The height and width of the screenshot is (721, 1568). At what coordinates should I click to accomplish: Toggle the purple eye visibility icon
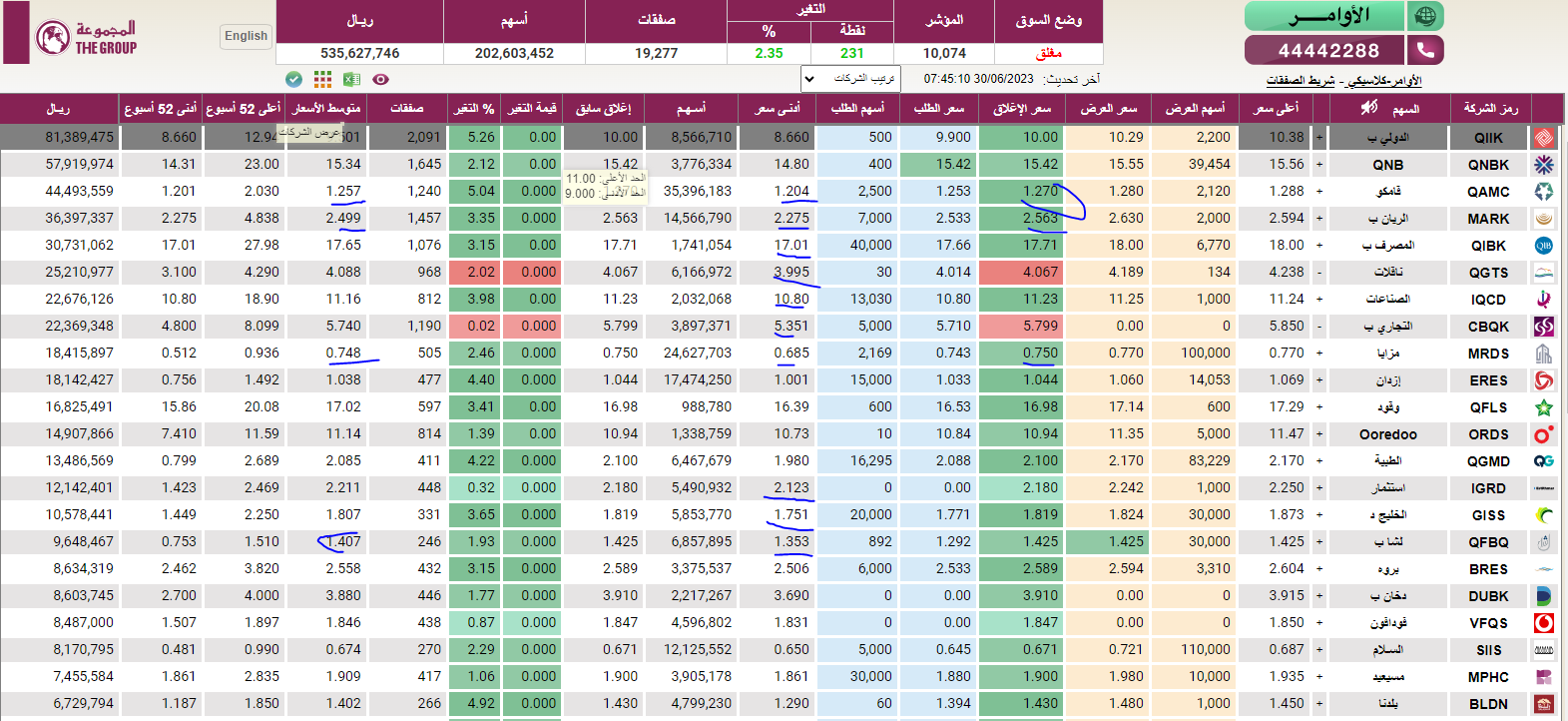[x=380, y=79]
